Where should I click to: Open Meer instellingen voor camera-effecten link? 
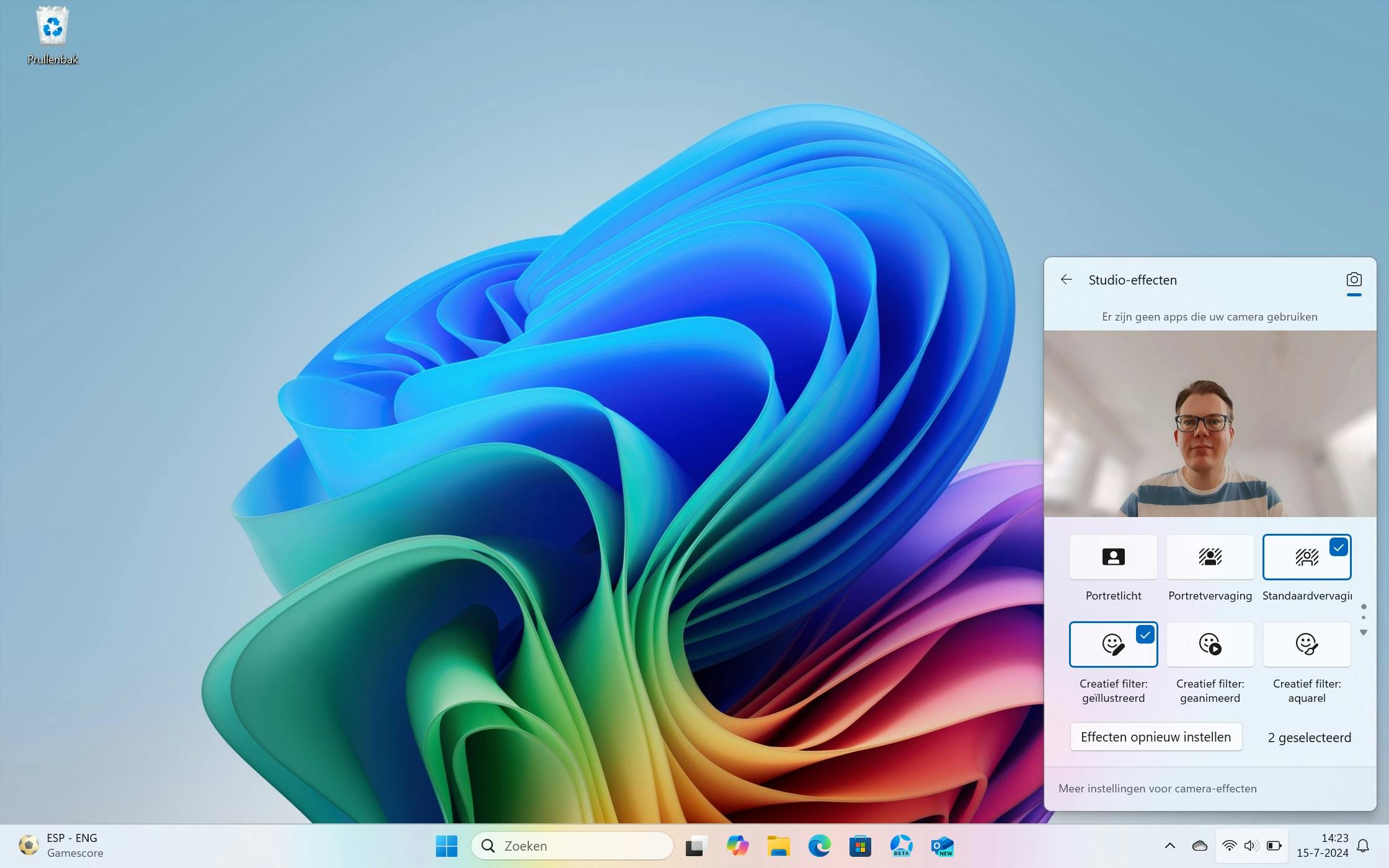coord(1157,789)
